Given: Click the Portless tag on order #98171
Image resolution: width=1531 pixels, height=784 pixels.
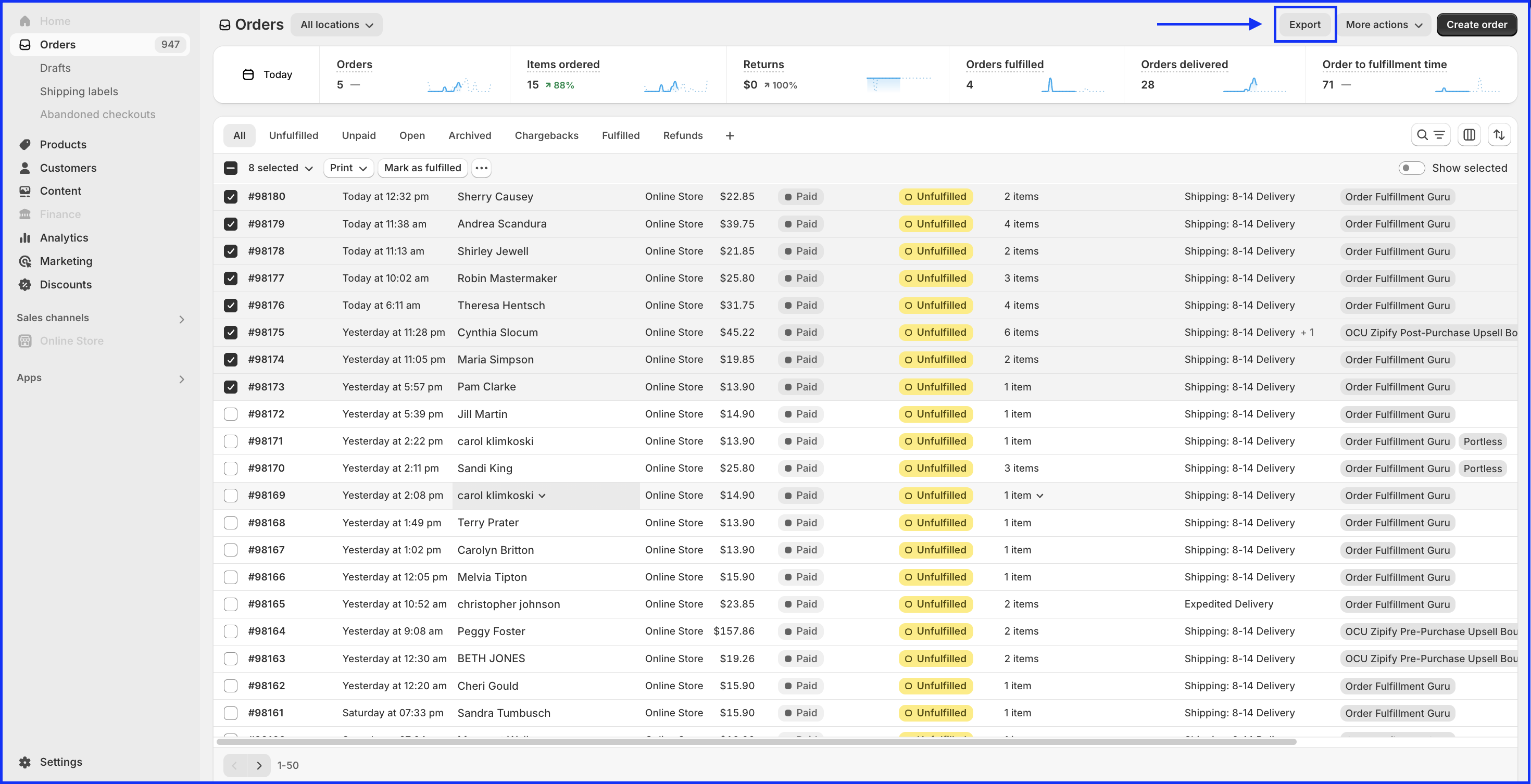Looking at the screenshot, I should (x=1482, y=441).
